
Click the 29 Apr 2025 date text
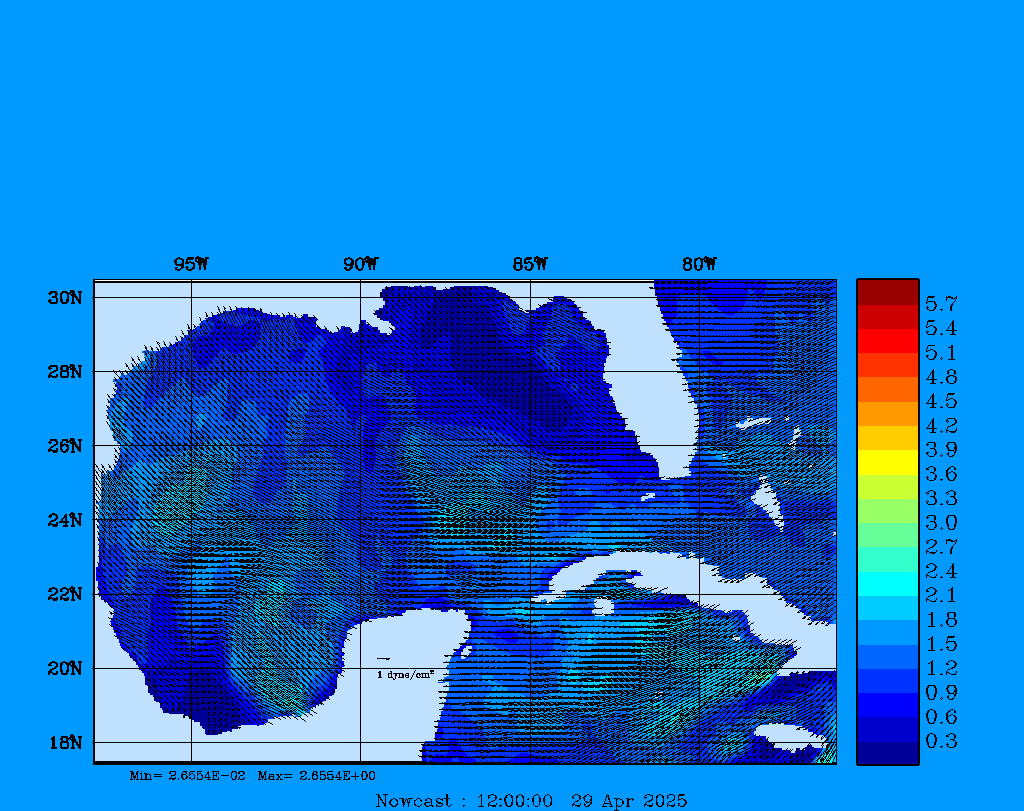(x=629, y=800)
